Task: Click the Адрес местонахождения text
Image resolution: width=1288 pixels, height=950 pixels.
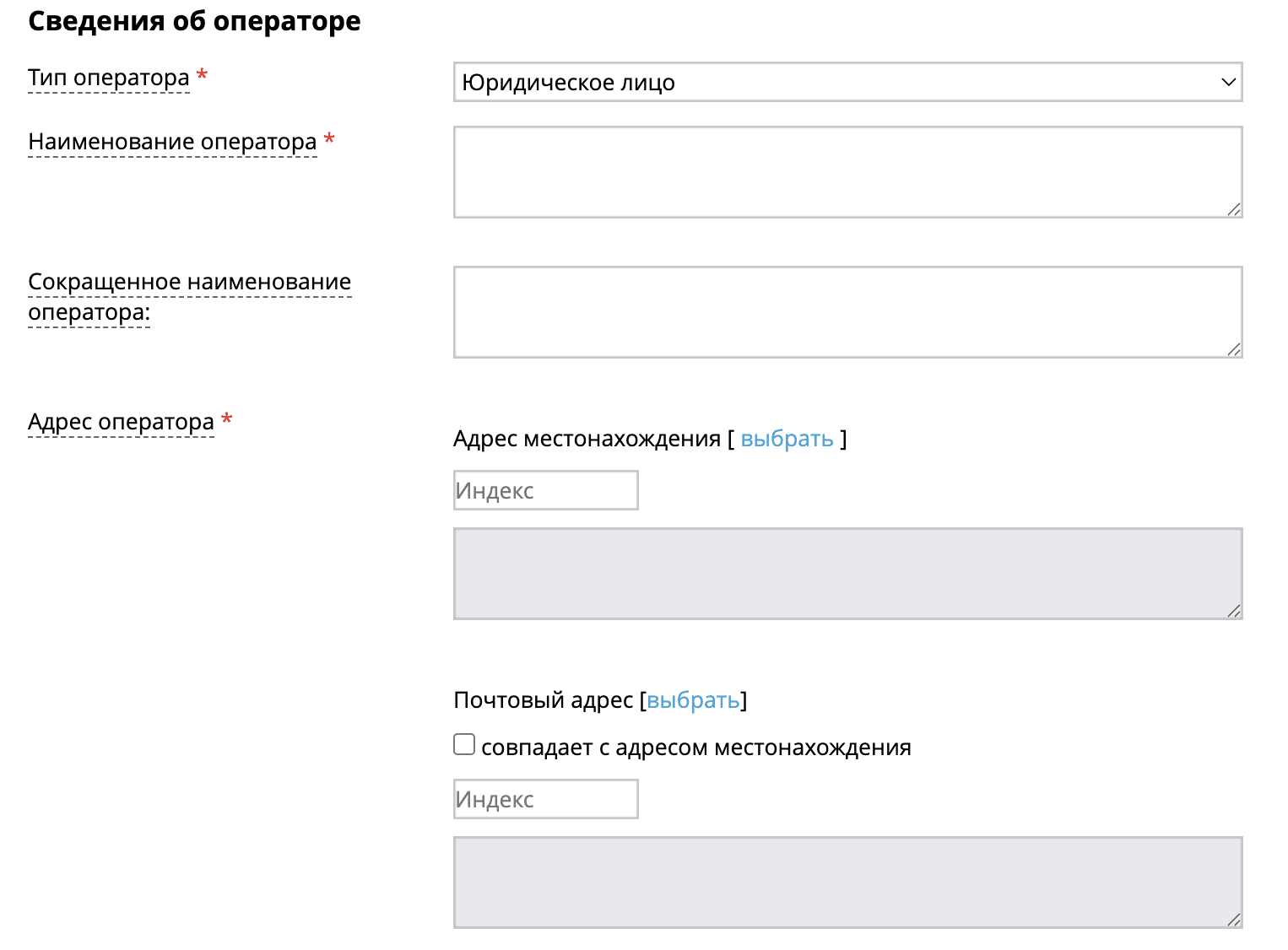Action: click(x=587, y=439)
